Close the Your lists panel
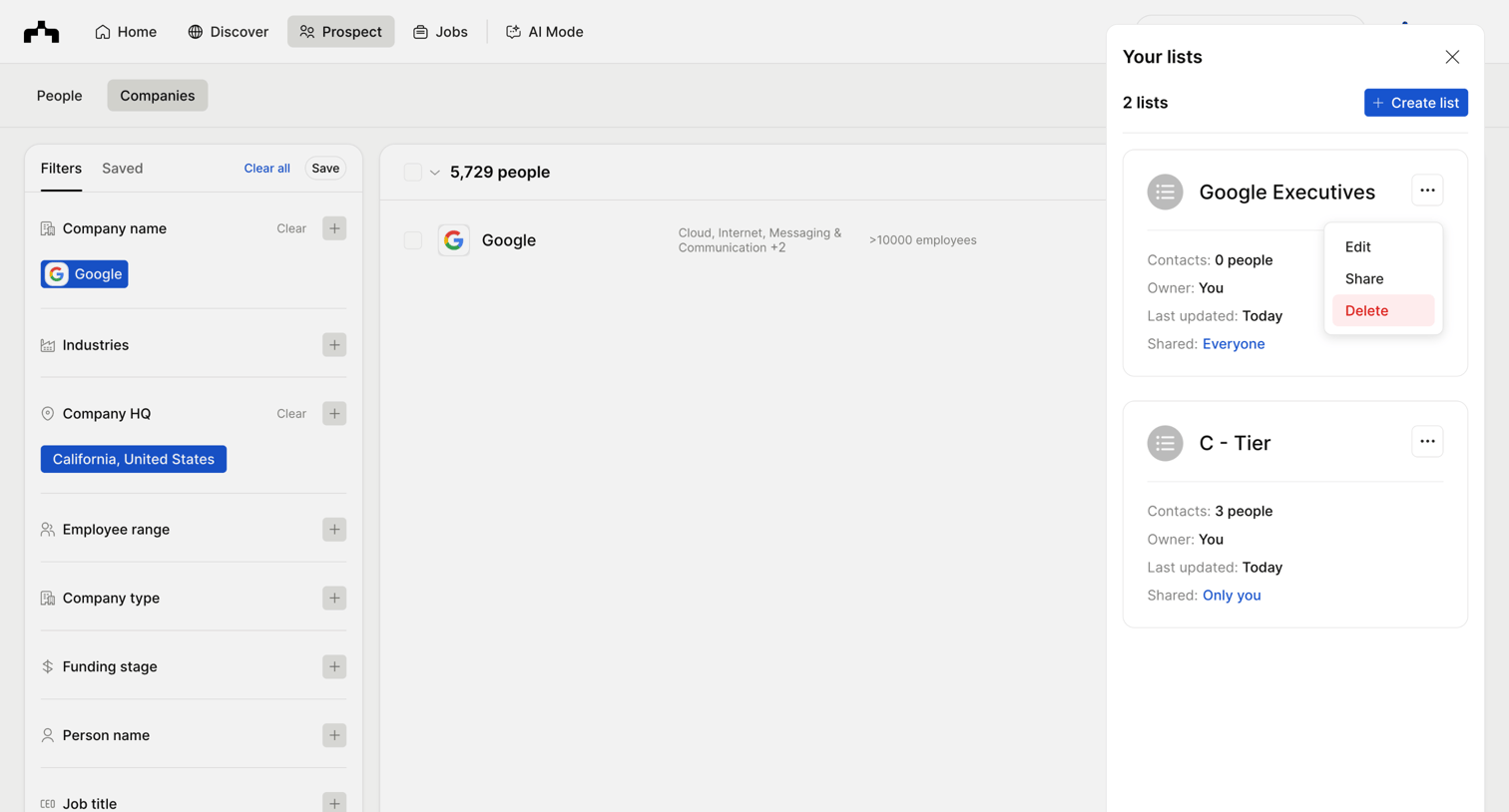The width and height of the screenshot is (1509, 812). [x=1452, y=57]
